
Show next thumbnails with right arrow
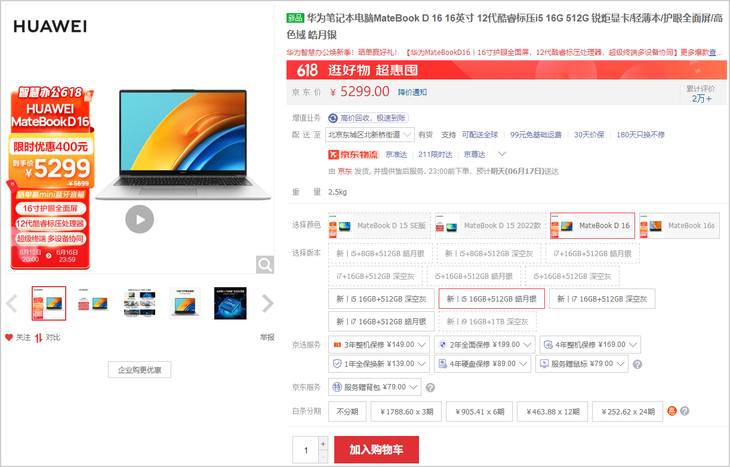pyautogui.click(x=267, y=303)
